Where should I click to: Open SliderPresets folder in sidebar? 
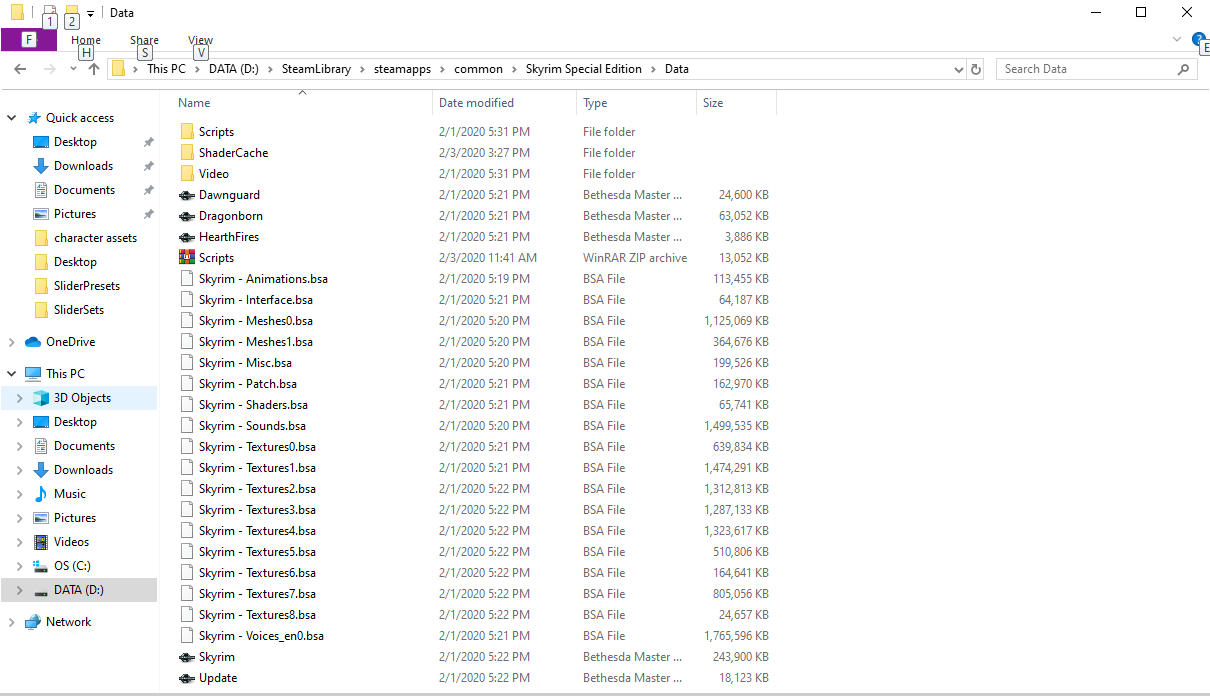[87, 286]
